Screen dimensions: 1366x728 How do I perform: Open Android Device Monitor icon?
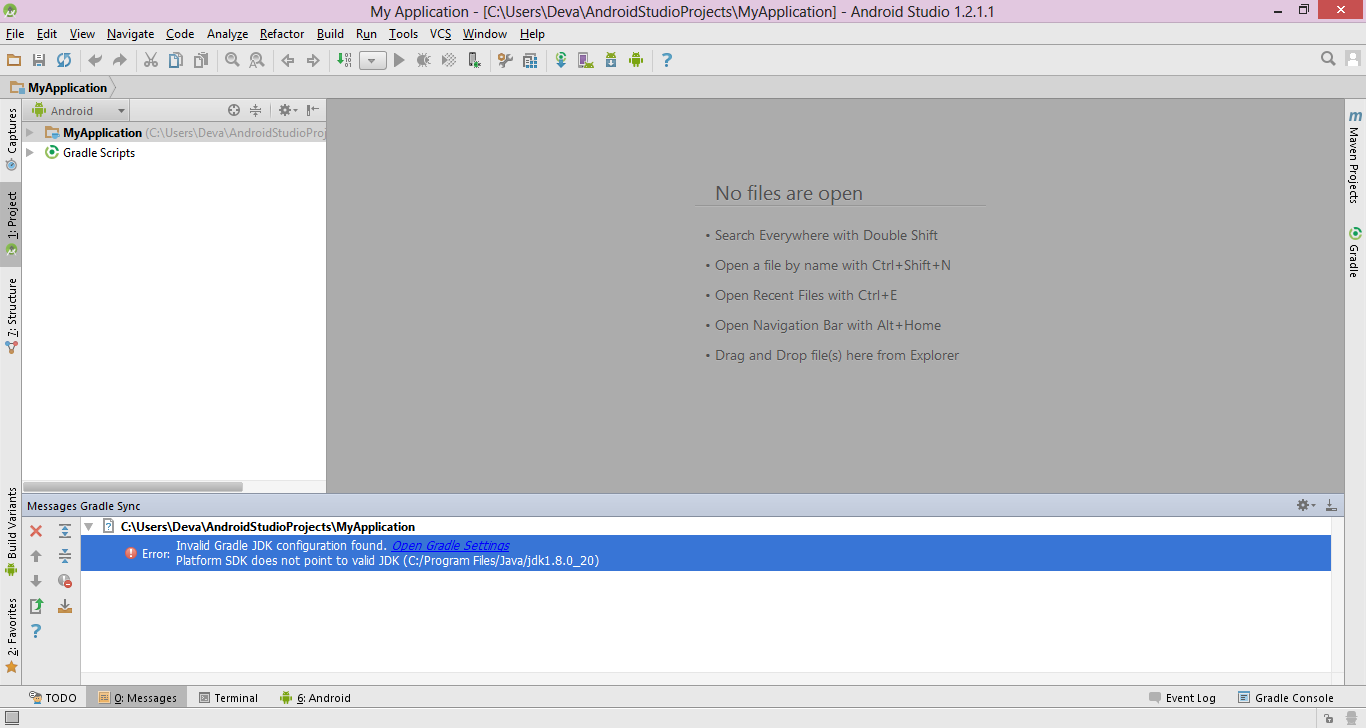[636, 60]
